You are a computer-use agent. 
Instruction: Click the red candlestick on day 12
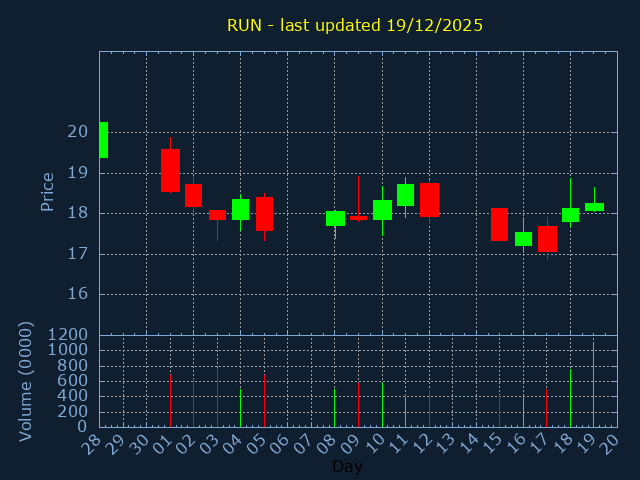429,200
